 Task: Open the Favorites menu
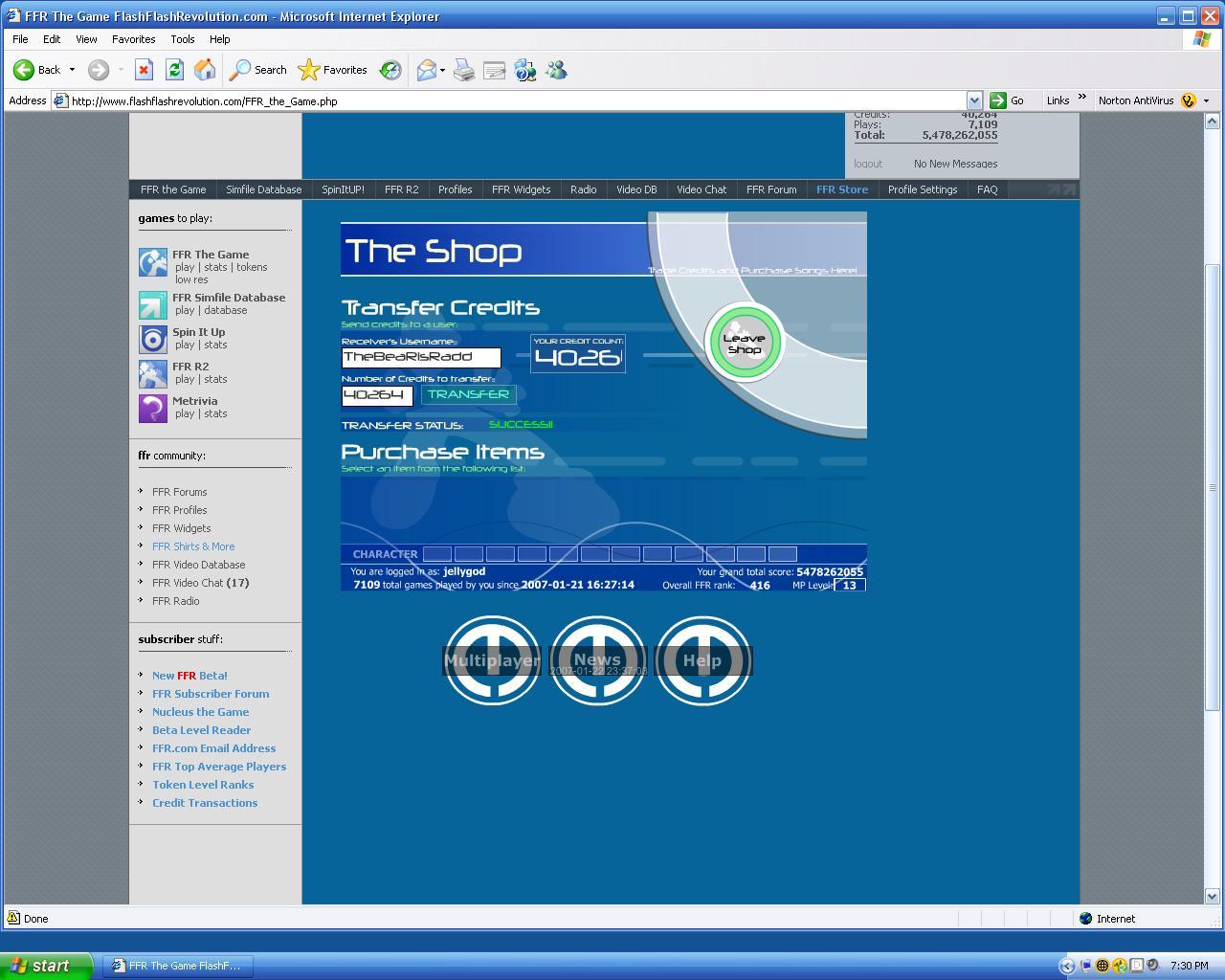pos(133,39)
